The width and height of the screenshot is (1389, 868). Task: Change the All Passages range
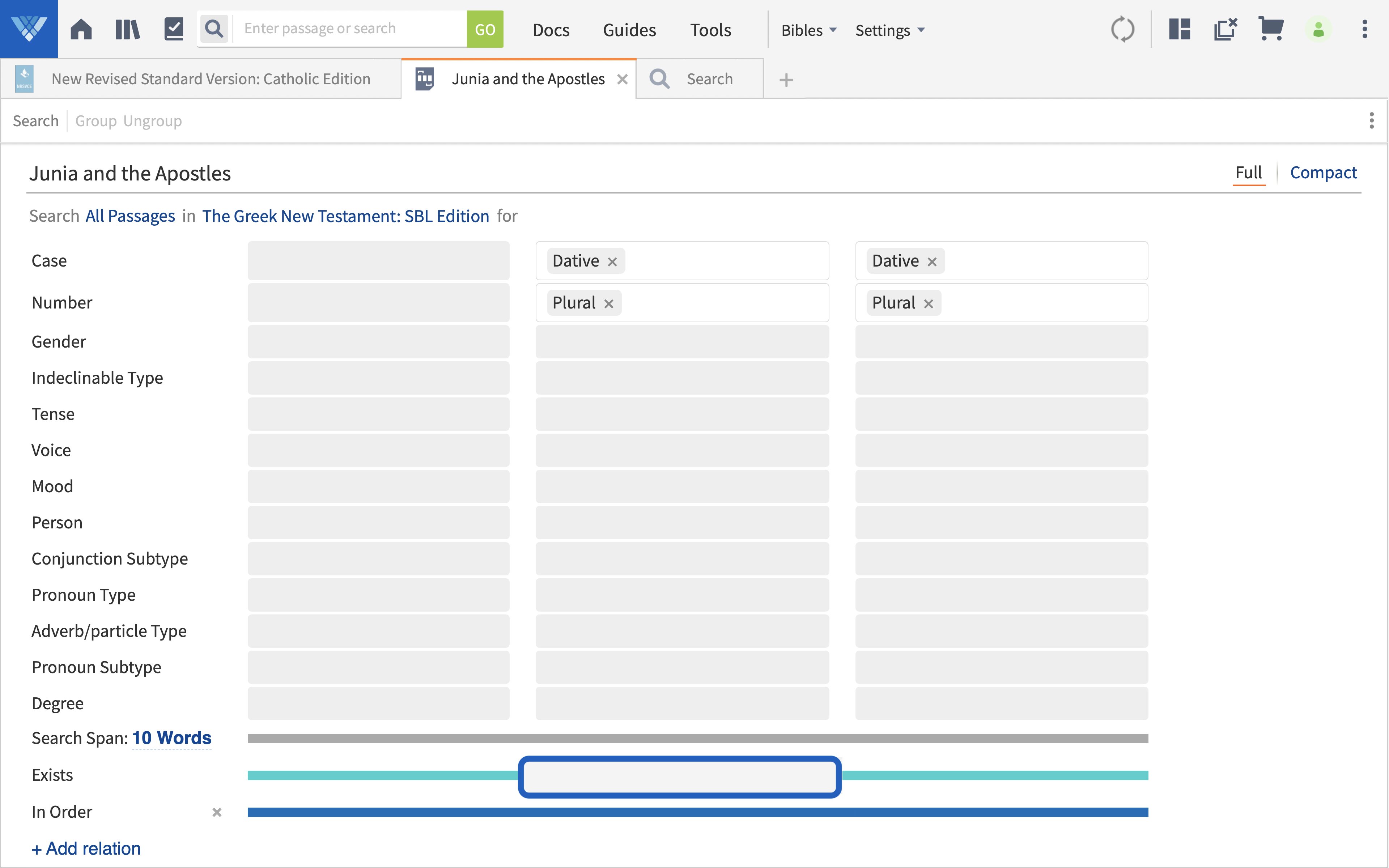pos(130,216)
